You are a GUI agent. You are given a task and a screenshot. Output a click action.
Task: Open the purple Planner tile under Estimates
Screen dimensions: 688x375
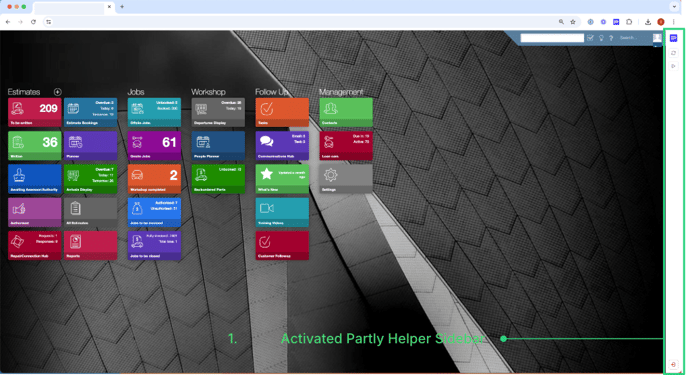(90, 146)
